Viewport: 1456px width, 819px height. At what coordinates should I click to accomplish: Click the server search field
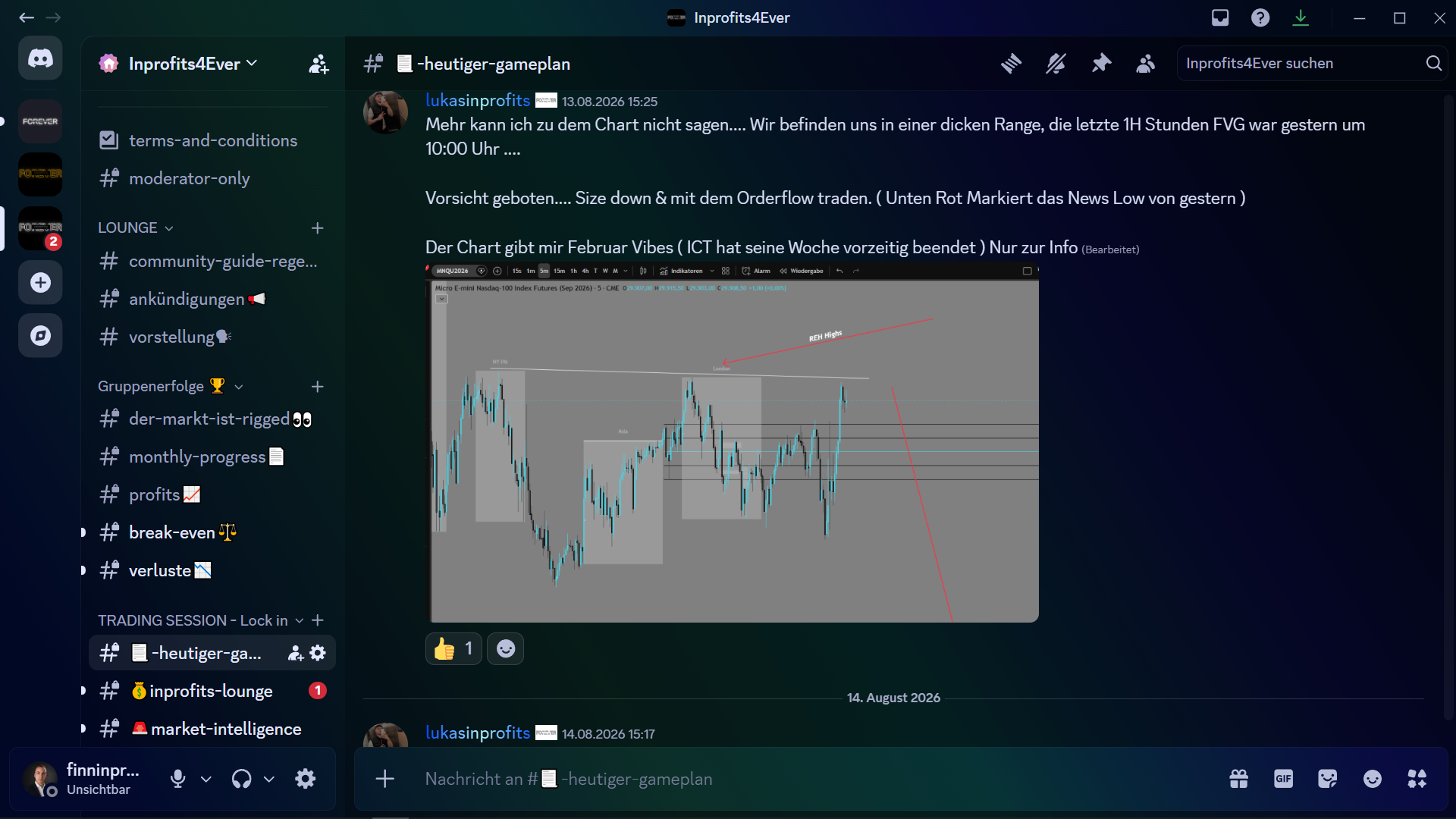pyautogui.click(x=1312, y=64)
